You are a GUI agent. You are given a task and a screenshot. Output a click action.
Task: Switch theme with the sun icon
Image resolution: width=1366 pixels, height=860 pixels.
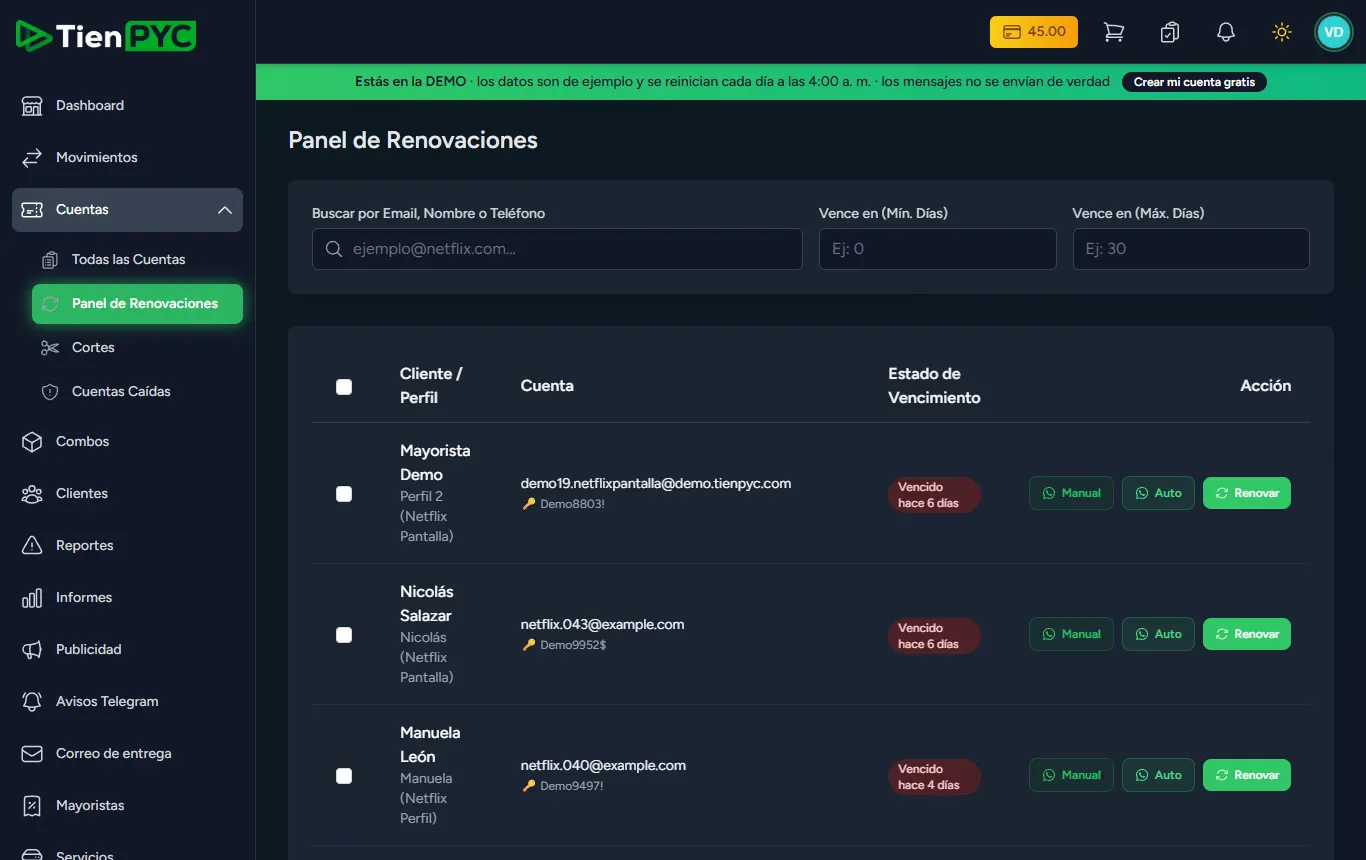pyautogui.click(x=1281, y=32)
